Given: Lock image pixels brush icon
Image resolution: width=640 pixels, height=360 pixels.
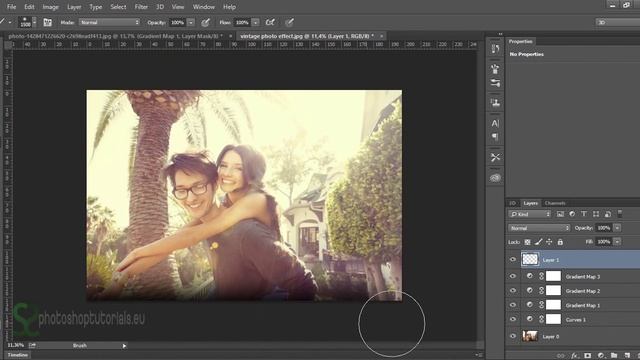Looking at the screenshot, I should 538,242.
